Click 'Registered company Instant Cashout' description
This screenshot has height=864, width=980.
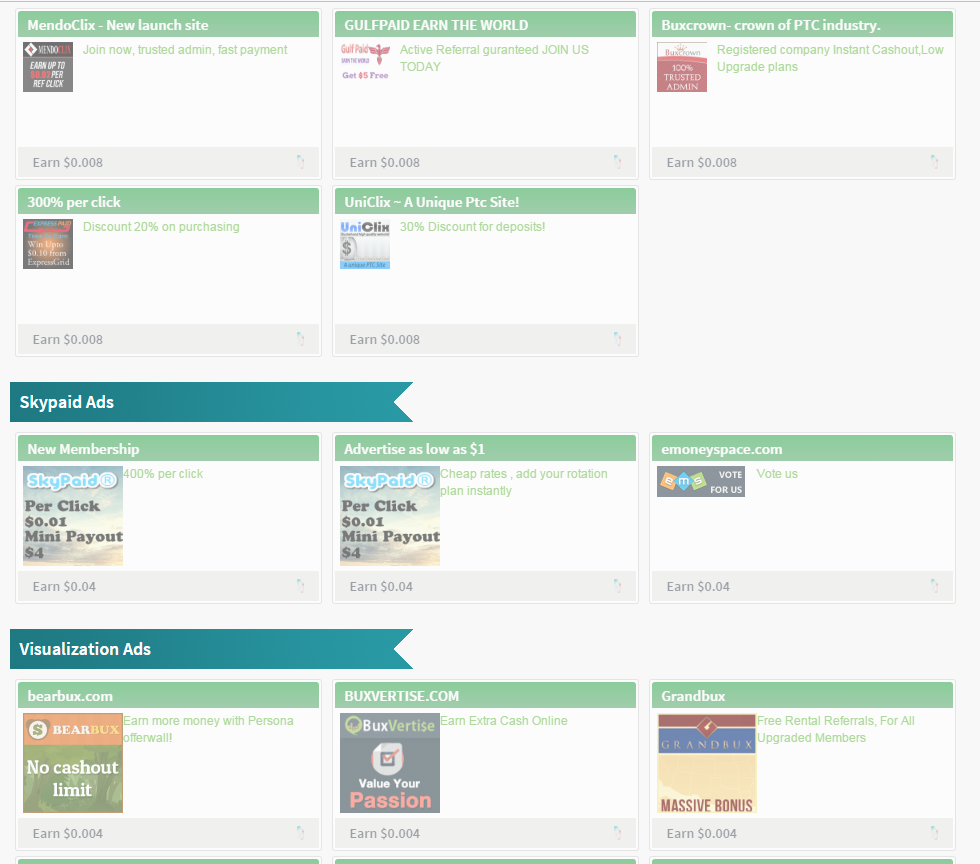click(830, 58)
